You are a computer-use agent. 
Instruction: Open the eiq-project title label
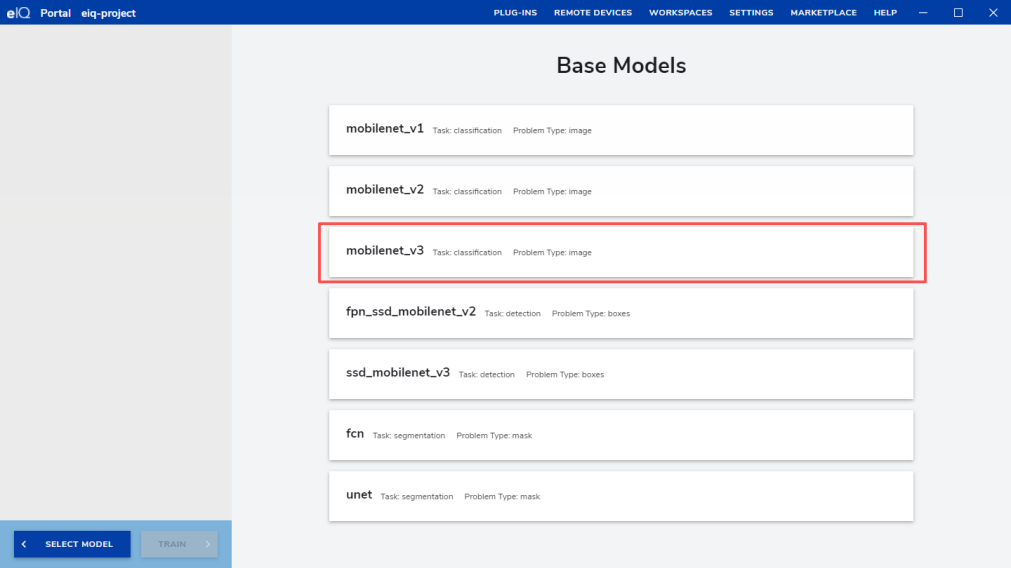108,13
